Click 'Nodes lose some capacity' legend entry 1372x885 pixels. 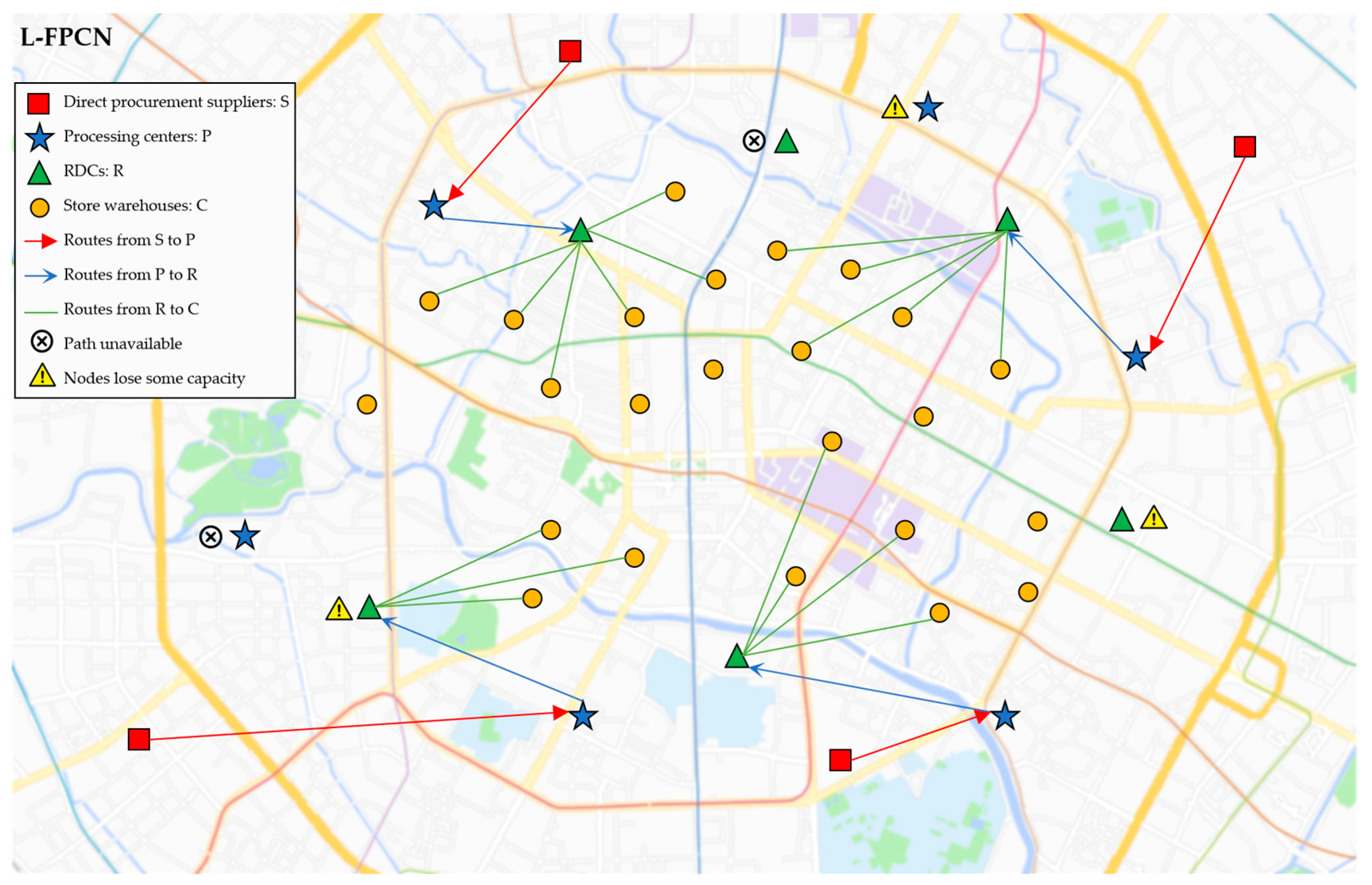[x=154, y=378]
